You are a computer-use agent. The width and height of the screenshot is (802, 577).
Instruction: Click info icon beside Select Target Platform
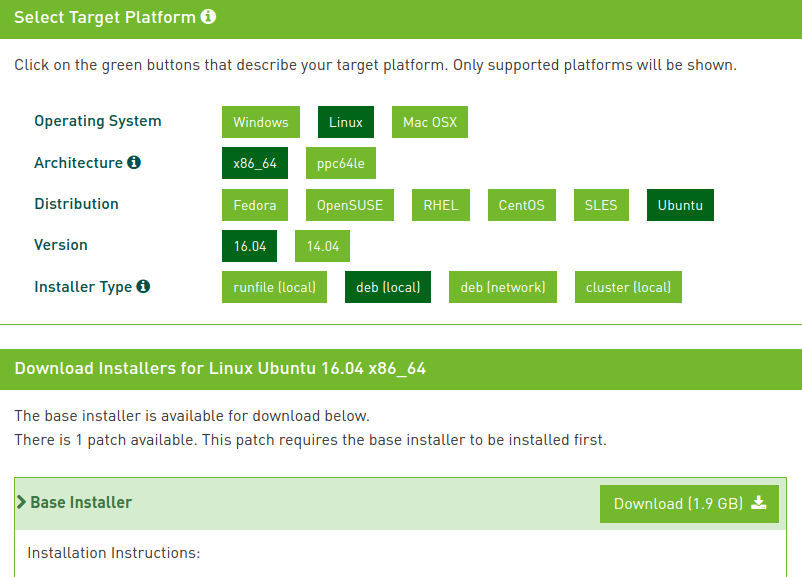point(208,16)
